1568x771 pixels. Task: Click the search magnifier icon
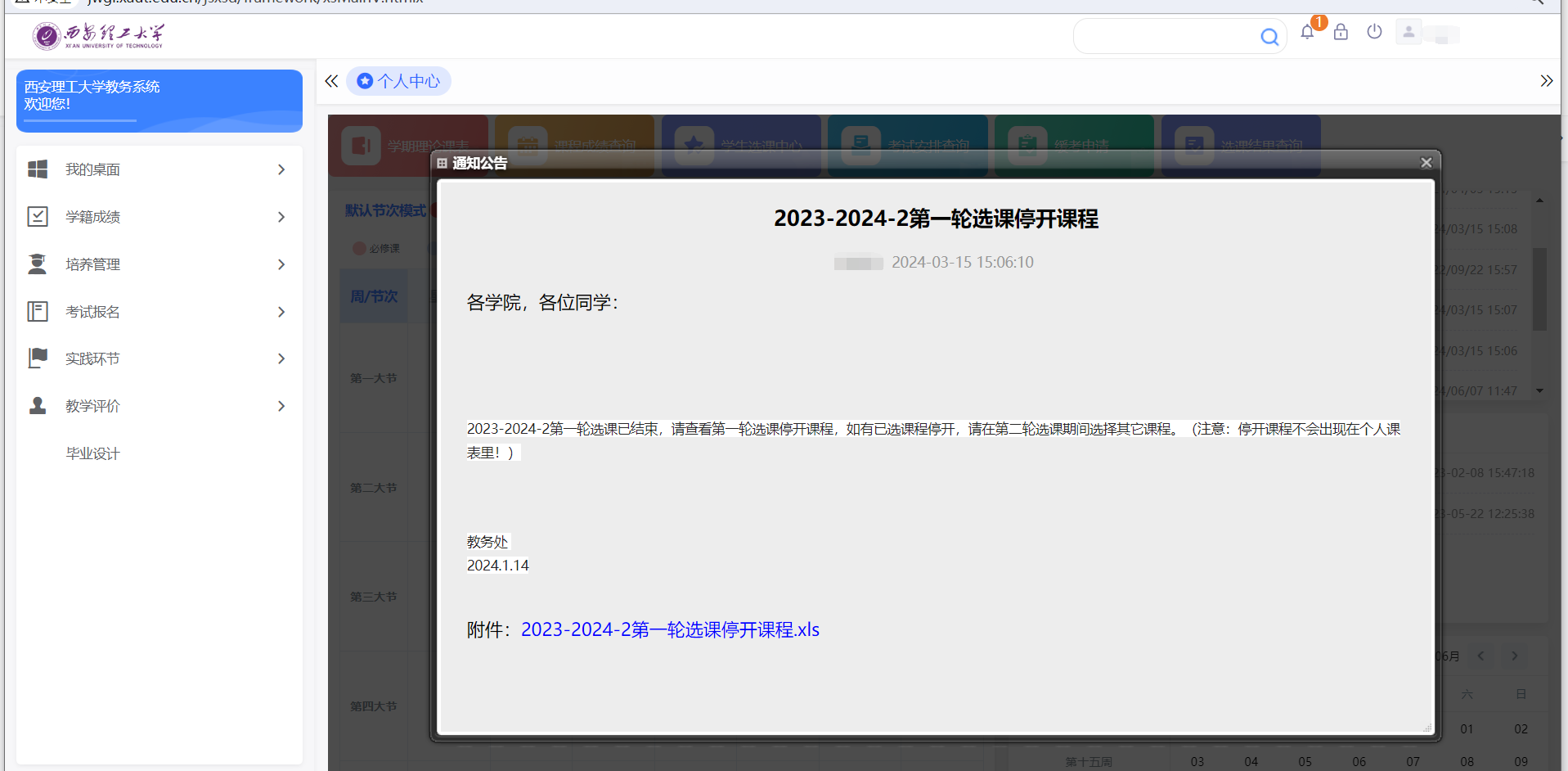coord(1269,37)
